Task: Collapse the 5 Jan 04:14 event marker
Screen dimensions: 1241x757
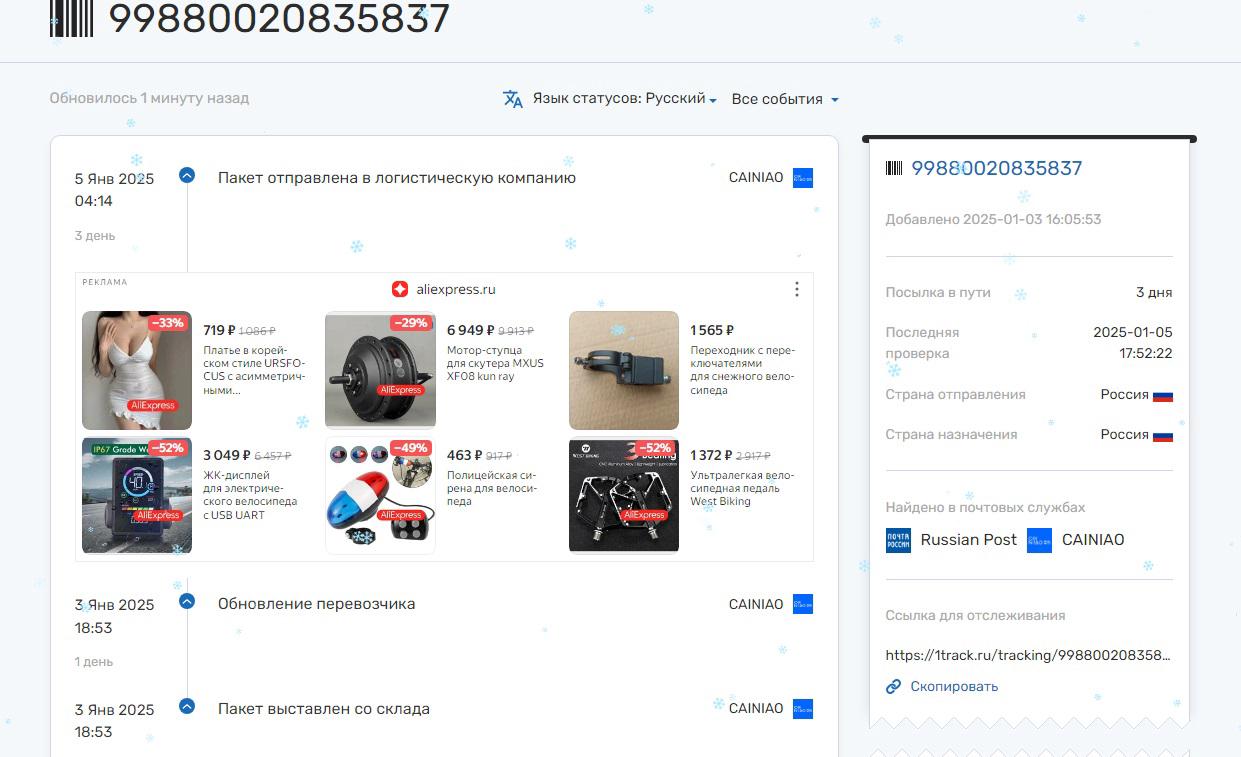Action: (187, 175)
